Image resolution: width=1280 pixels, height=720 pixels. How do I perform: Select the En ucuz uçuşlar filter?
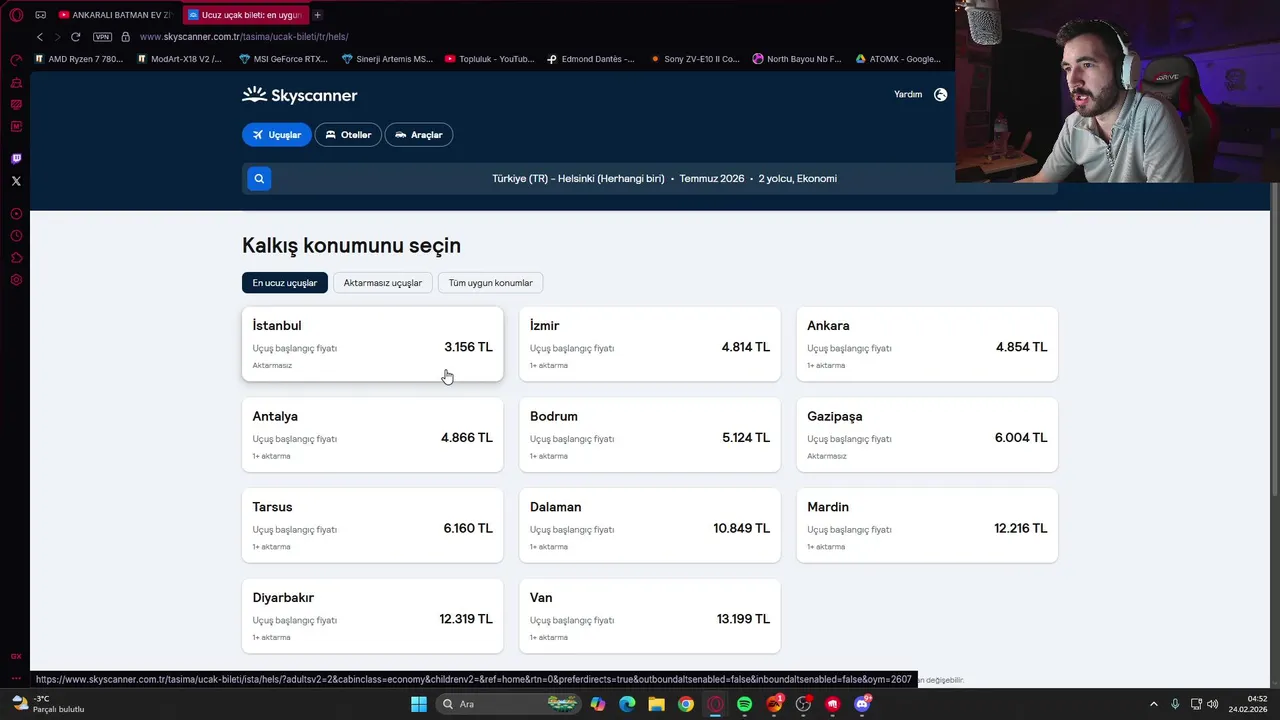[285, 283]
